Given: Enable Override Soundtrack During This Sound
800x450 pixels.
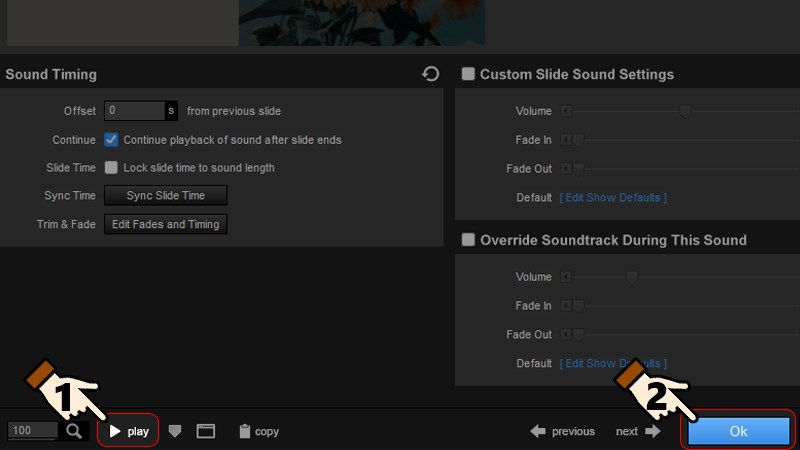Looking at the screenshot, I should tap(468, 240).
